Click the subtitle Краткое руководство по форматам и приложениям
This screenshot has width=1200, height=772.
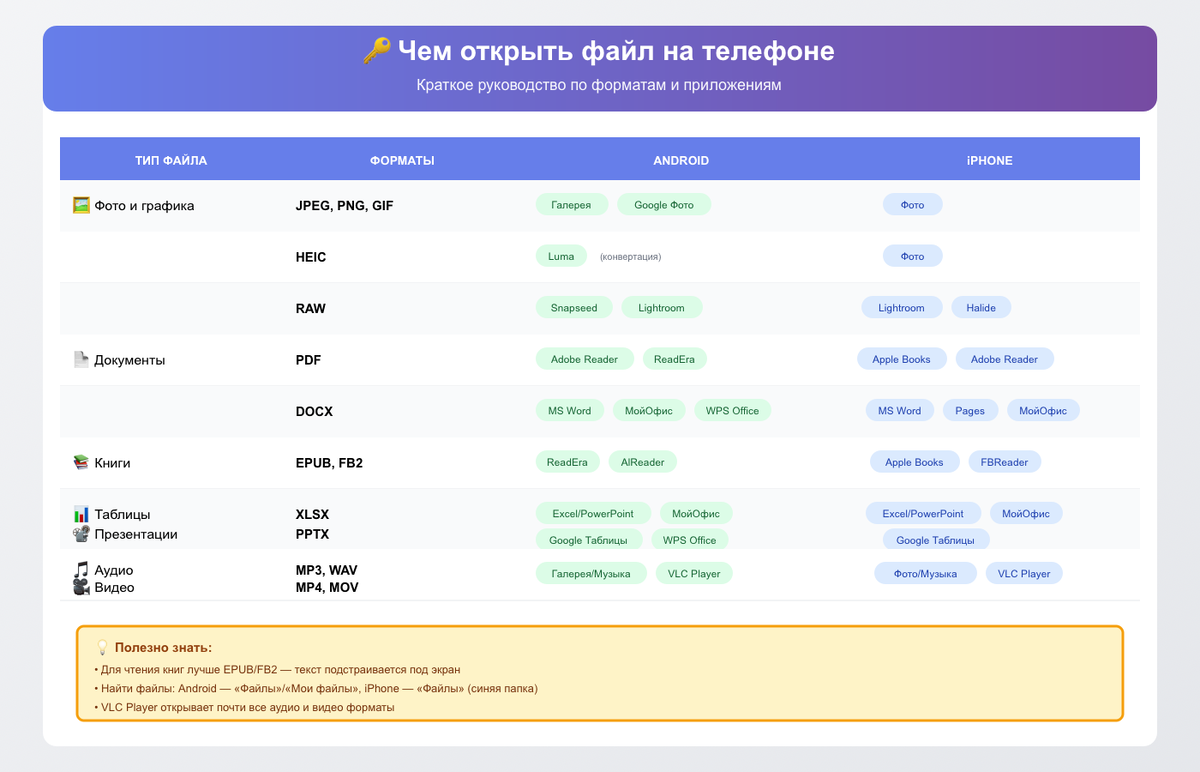tap(599, 85)
